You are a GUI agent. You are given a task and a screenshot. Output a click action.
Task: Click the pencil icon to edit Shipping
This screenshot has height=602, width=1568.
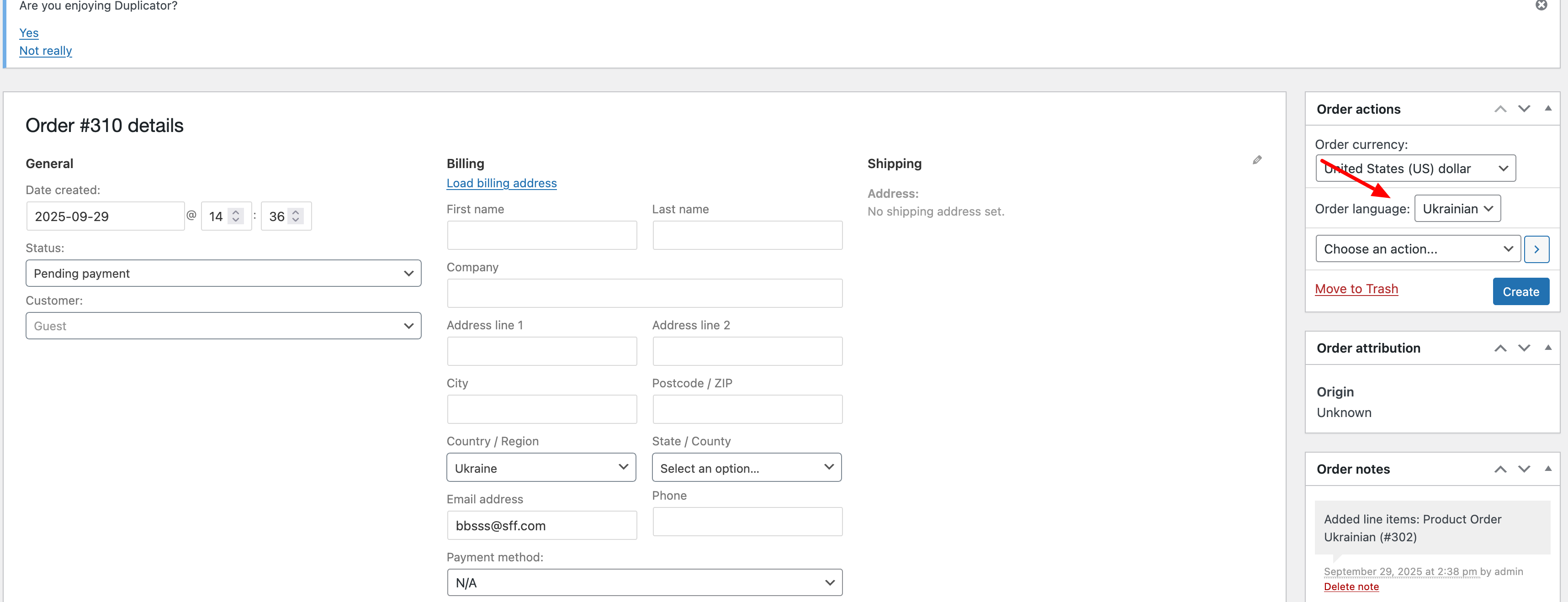click(1257, 160)
